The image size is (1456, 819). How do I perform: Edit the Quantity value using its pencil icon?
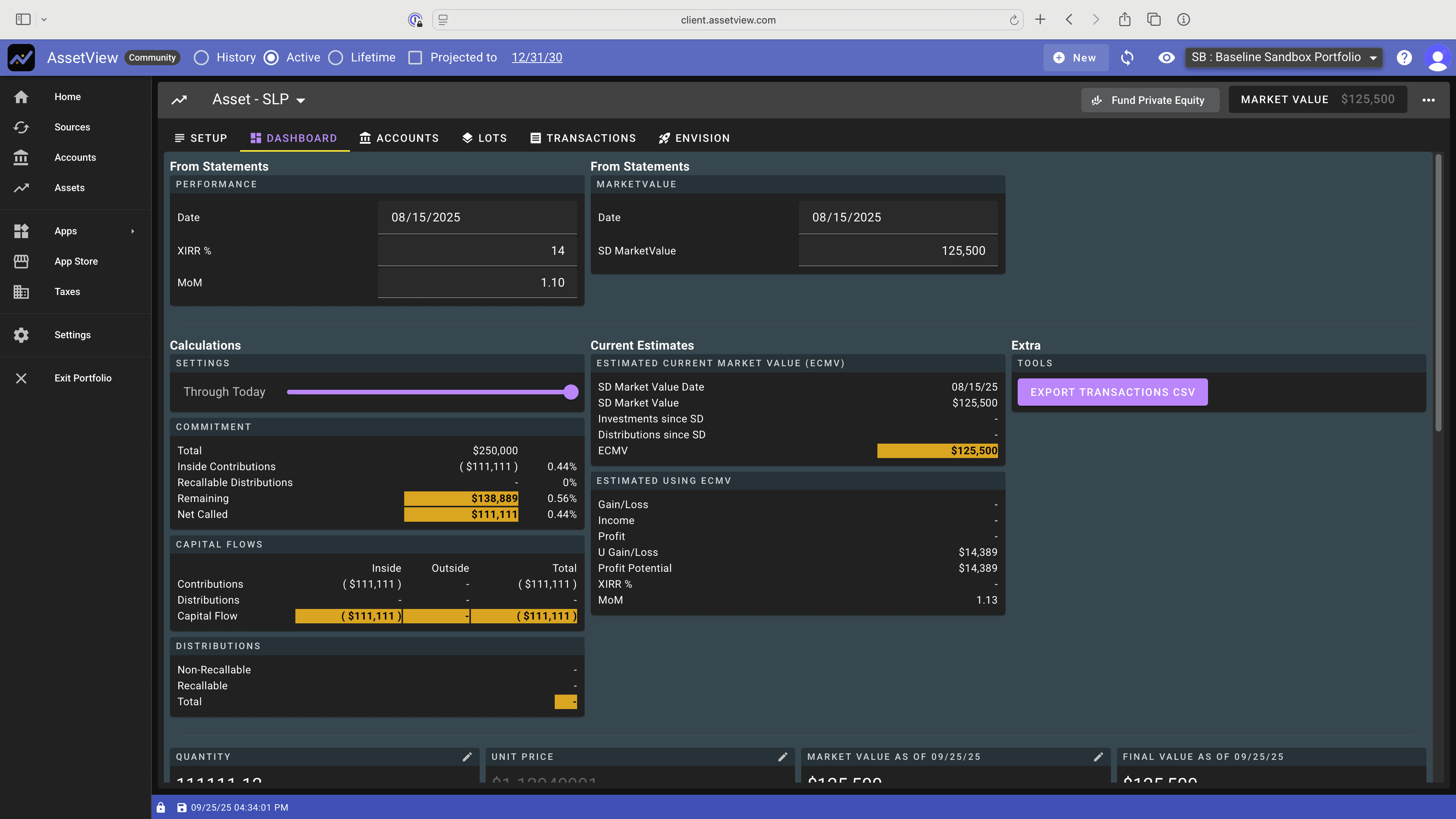468,757
